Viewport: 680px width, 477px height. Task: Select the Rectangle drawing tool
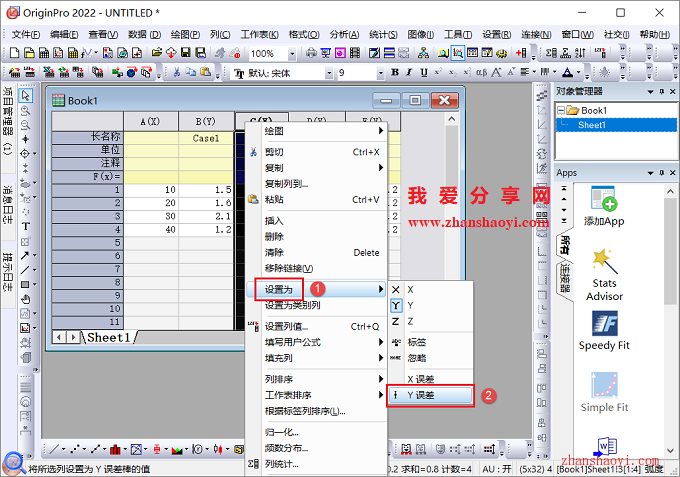pyautogui.click(x=25, y=284)
